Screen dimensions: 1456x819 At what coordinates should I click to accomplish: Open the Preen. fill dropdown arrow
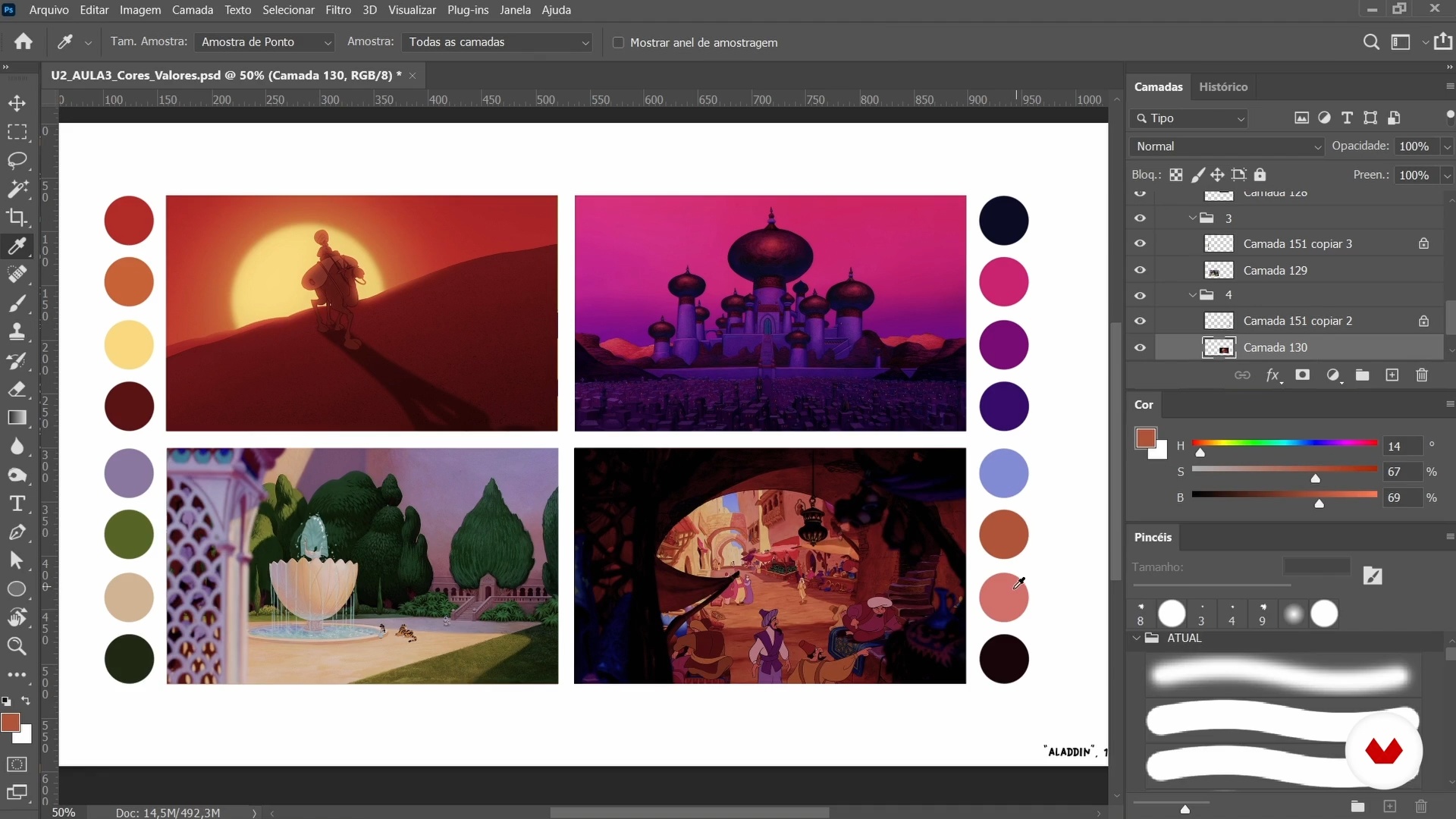click(1447, 175)
